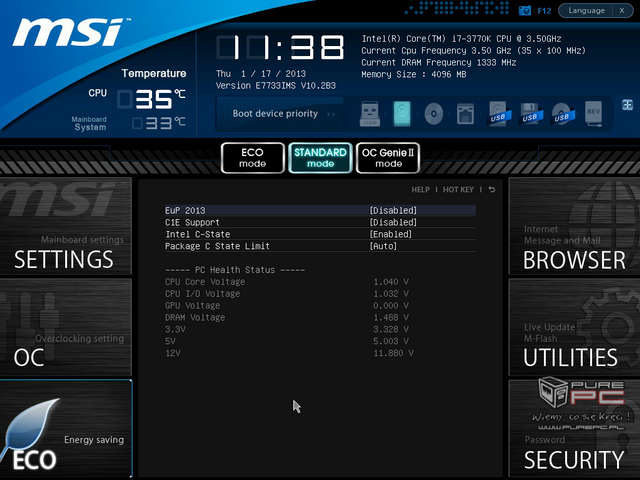The image size is (640, 480).
Task: Click the PC Health Status heading
Action: click(x=235, y=270)
